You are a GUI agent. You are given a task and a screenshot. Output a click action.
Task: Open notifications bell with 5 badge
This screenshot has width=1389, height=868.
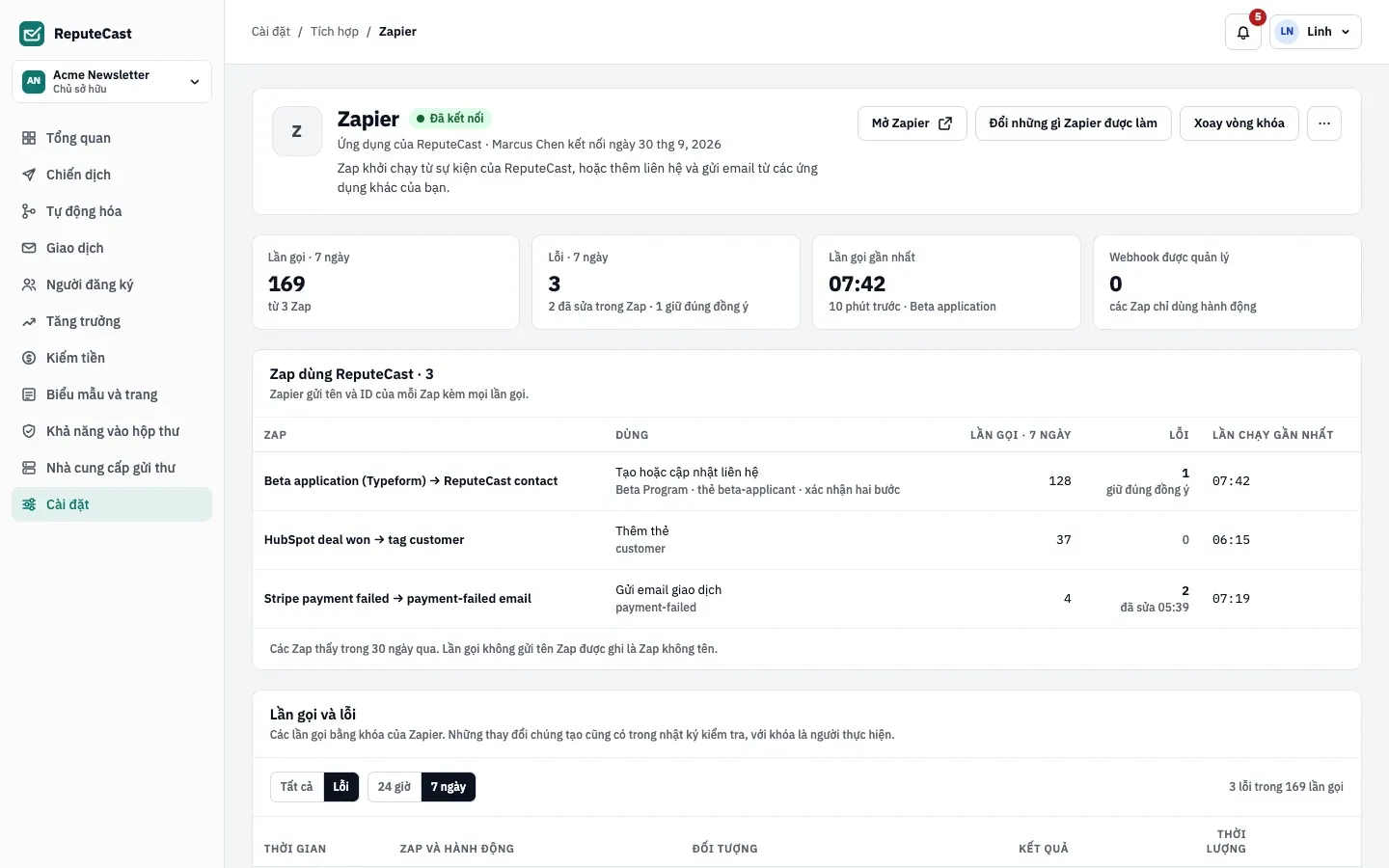pyautogui.click(x=1243, y=32)
